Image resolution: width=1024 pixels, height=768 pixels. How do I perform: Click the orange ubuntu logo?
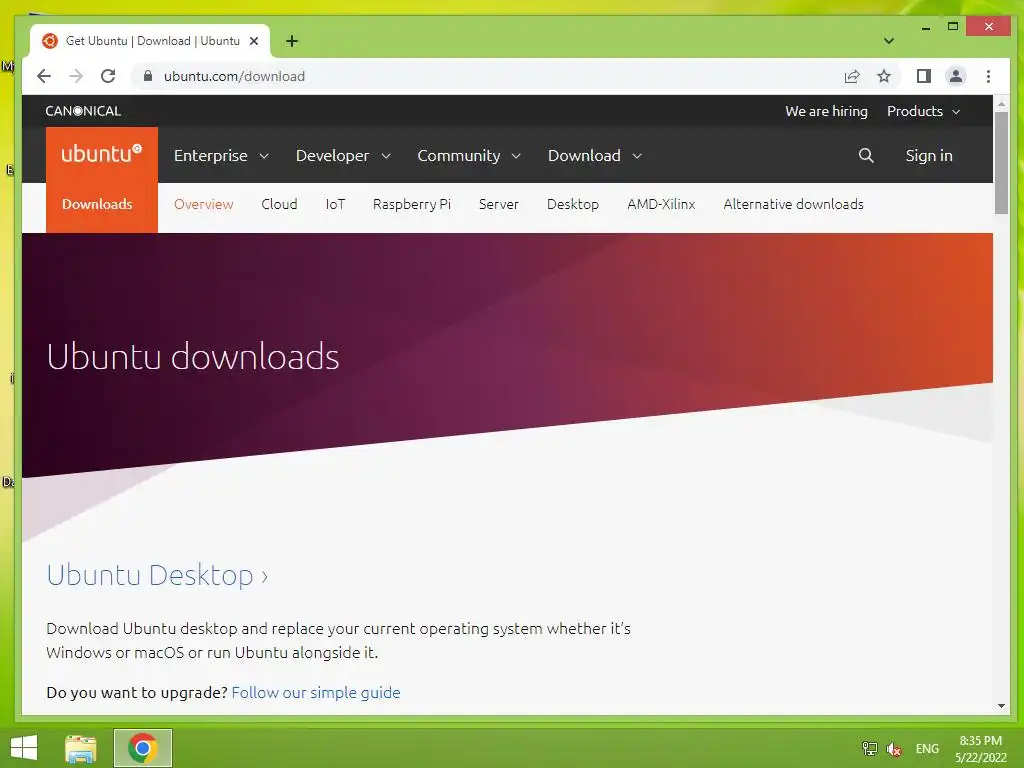click(x=102, y=154)
